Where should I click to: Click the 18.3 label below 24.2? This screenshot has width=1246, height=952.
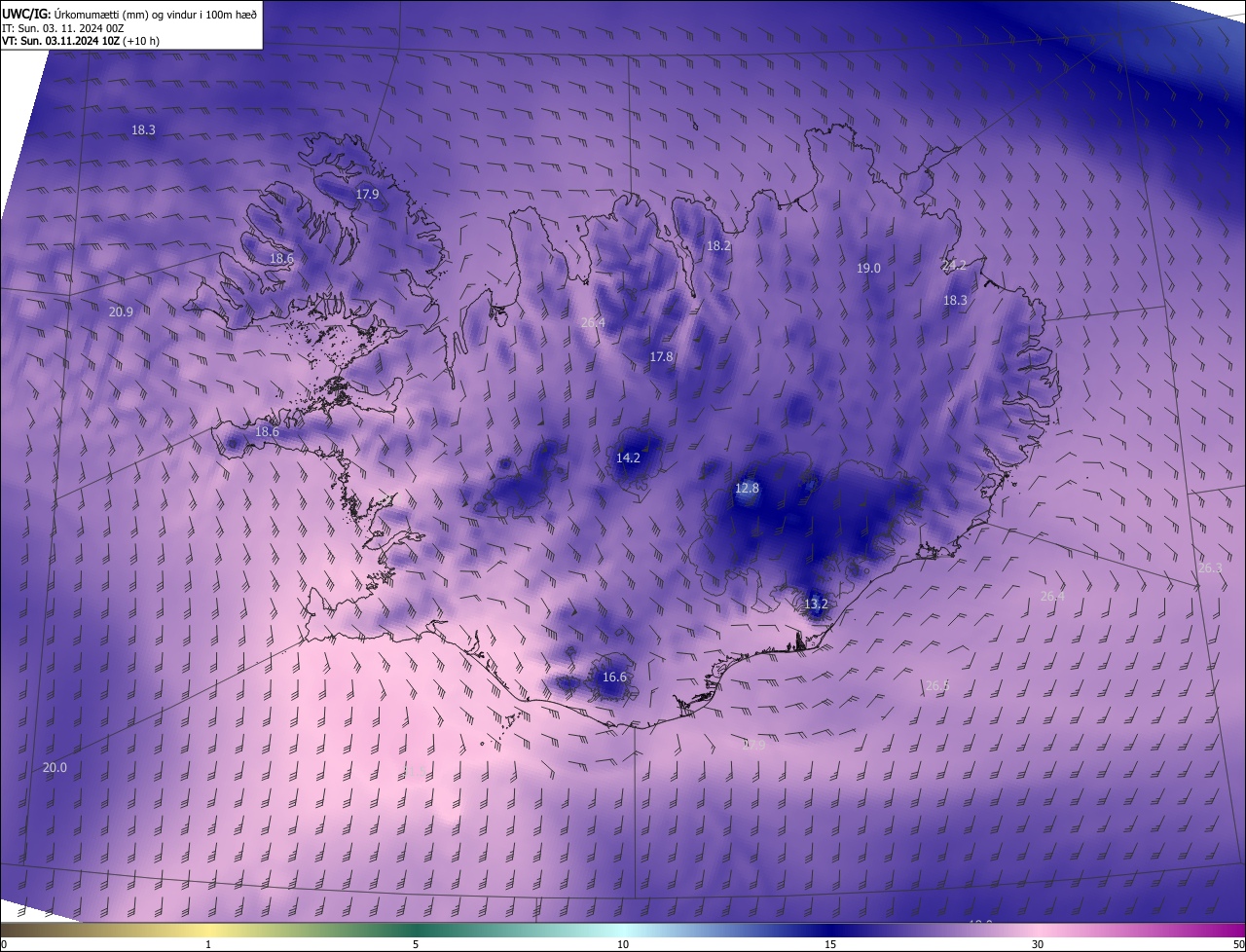tap(955, 301)
